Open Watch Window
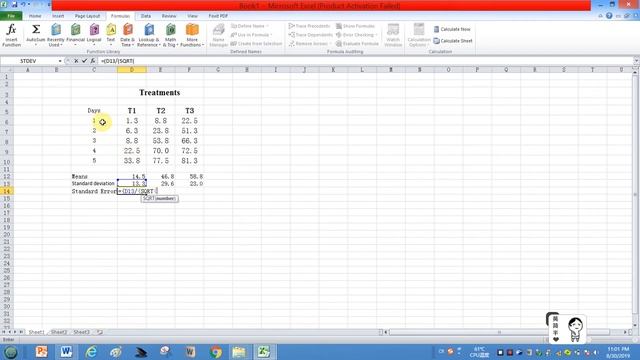640x360 pixels. (393, 35)
